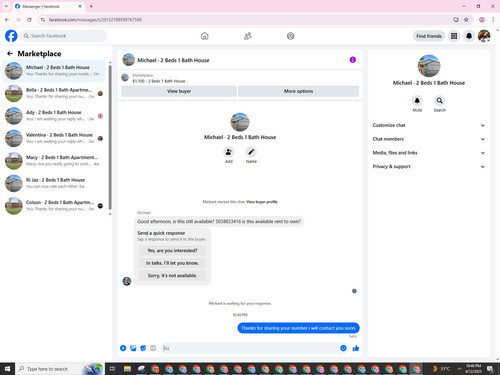The height and width of the screenshot is (375, 500).
Task: Open Colson's 2 Beds 1 Bath Apartment chat
Action: pyautogui.click(x=54, y=206)
